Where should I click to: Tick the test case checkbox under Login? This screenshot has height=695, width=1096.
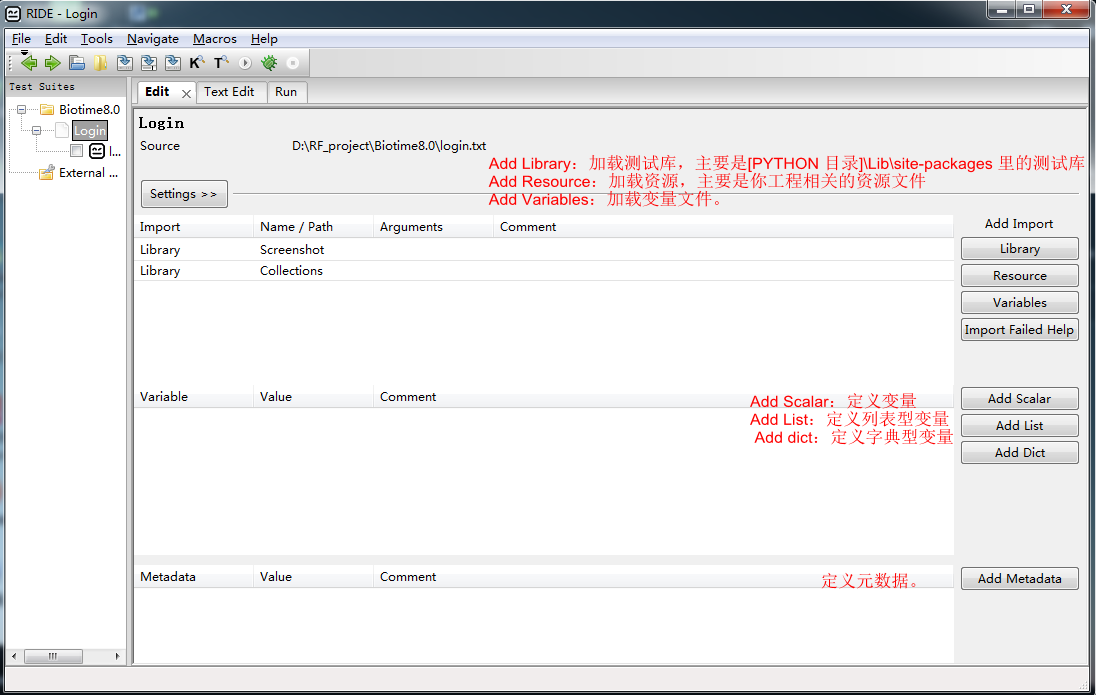(77, 151)
